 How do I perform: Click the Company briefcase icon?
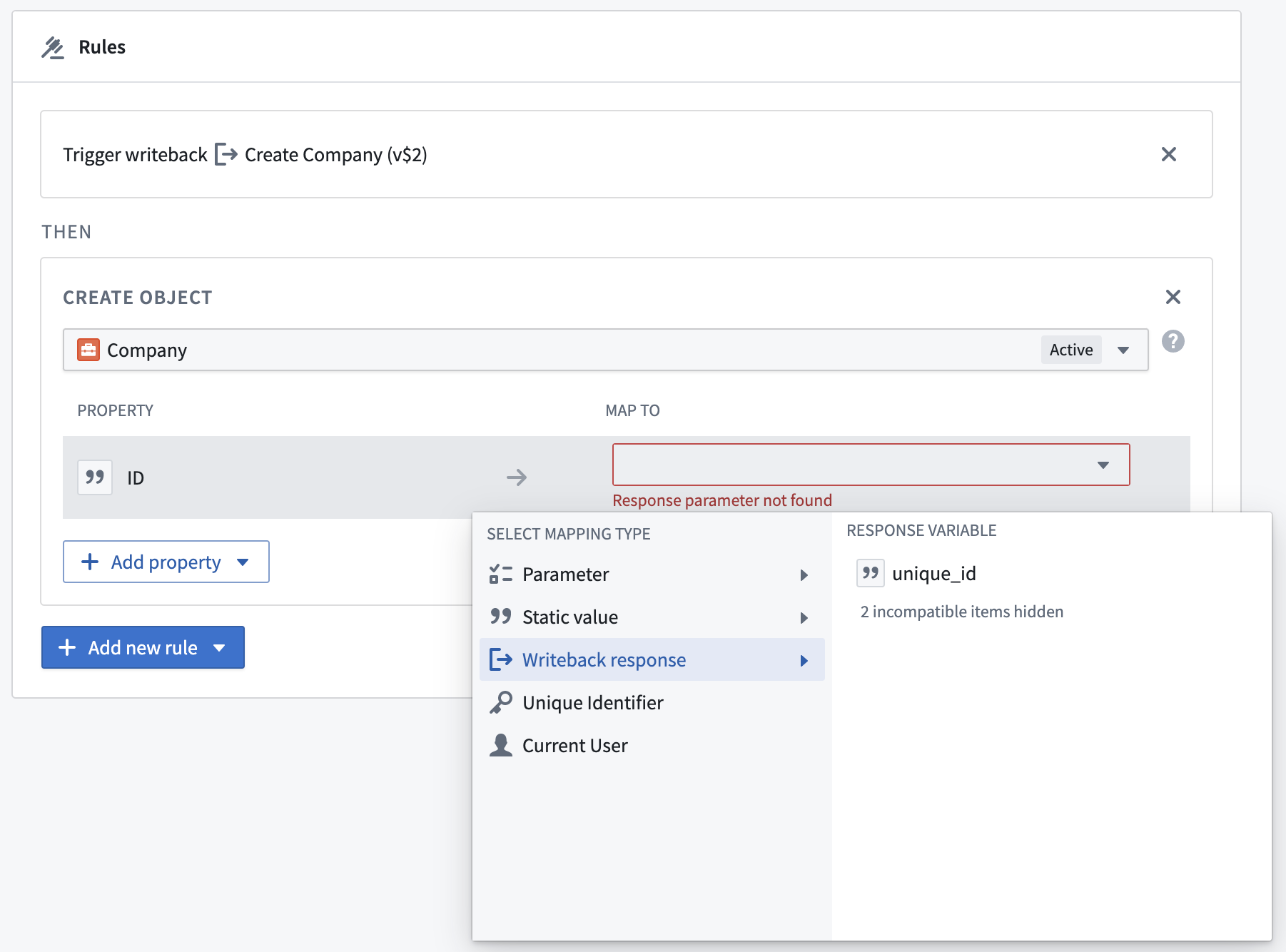coord(88,350)
